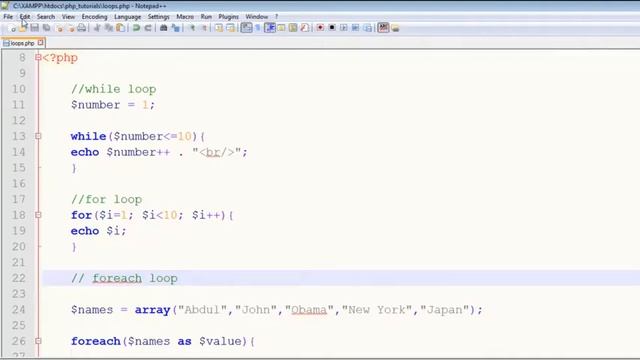This screenshot has width=640, height=360.
Task: Click the red pencil toolbar icon
Action: coord(305,28)
